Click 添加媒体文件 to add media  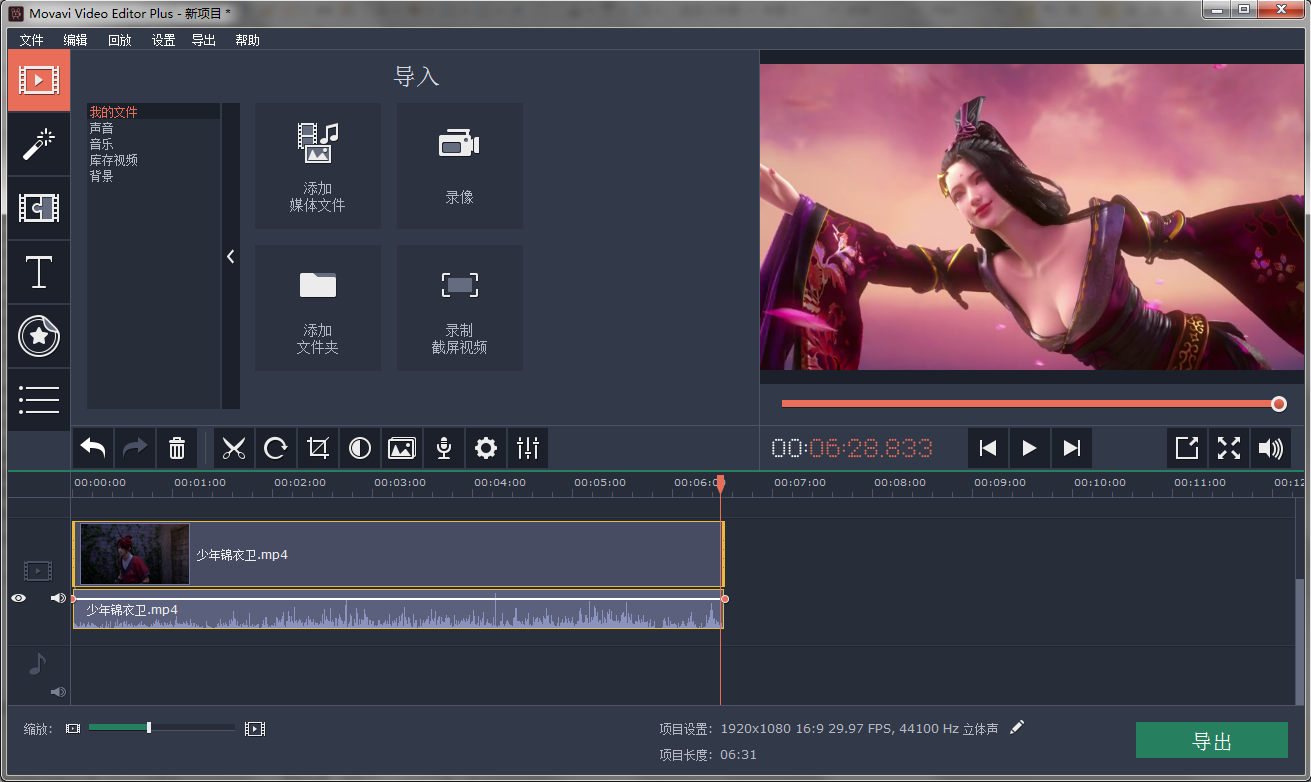click(x=318, y=166)
